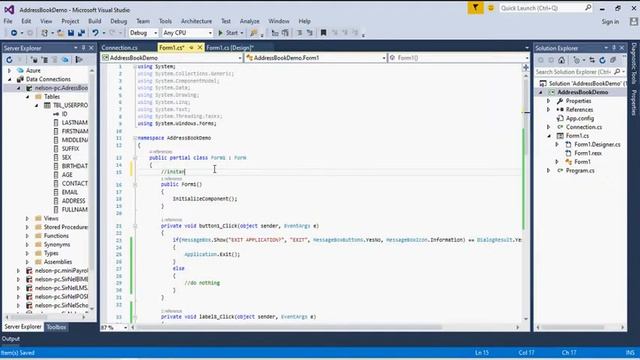Open the Architecture menu

196,21
